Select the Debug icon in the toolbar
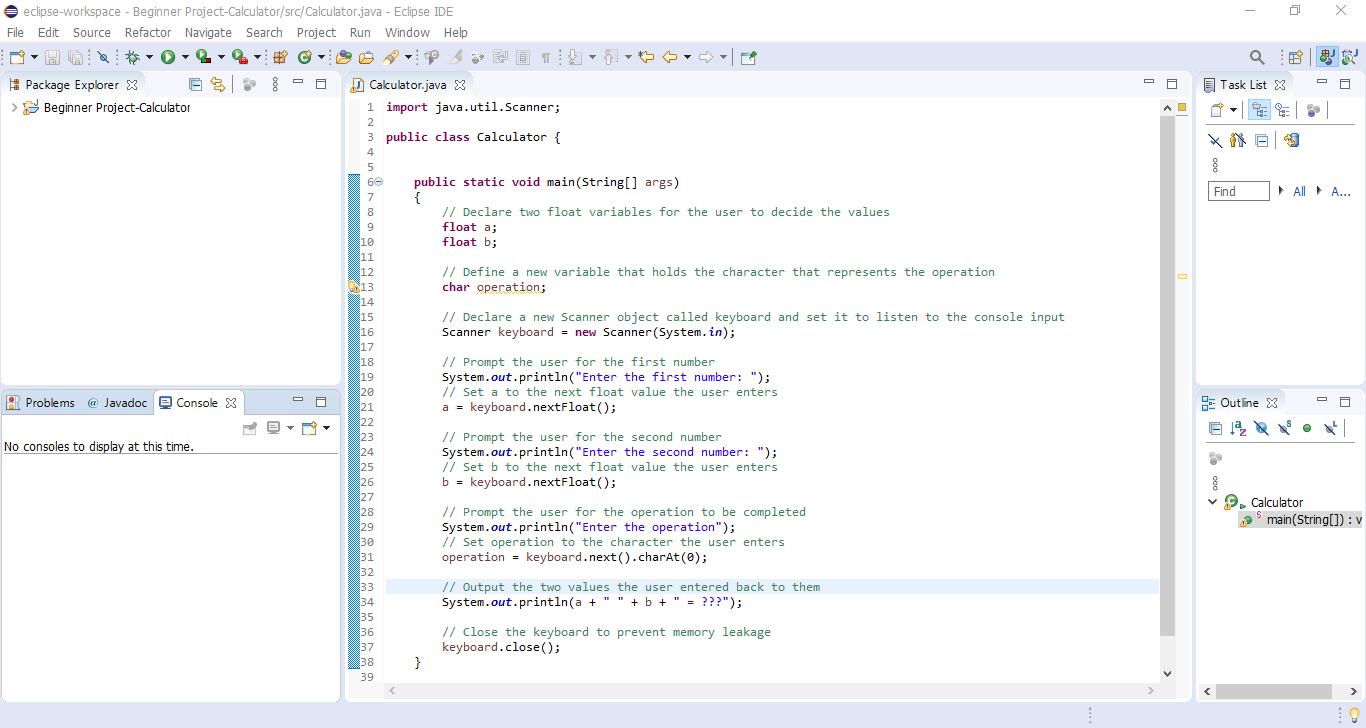1366x728 pixels. tap(134, 57)
